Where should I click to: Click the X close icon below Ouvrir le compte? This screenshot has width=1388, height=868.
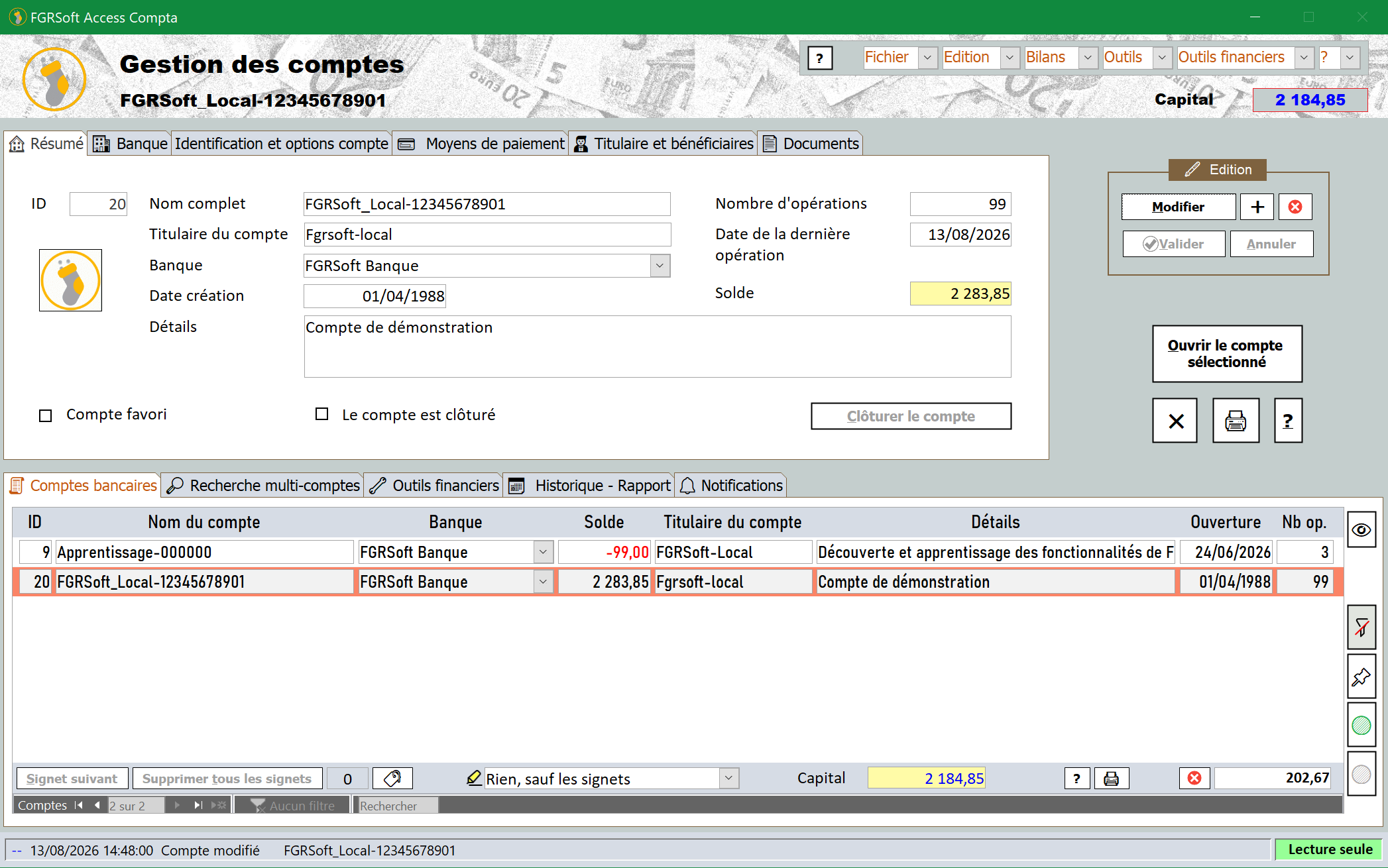[x=1175, y=421]
